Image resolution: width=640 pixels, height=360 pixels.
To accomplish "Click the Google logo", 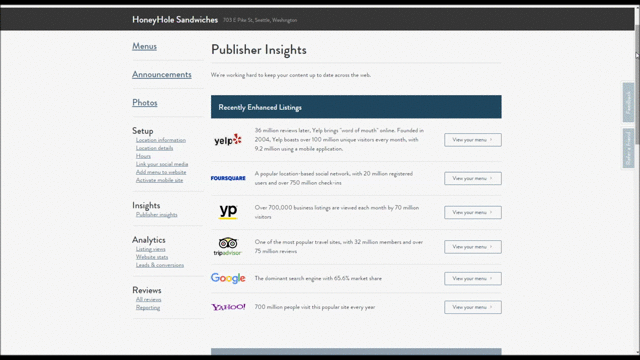I will (228, 278).
